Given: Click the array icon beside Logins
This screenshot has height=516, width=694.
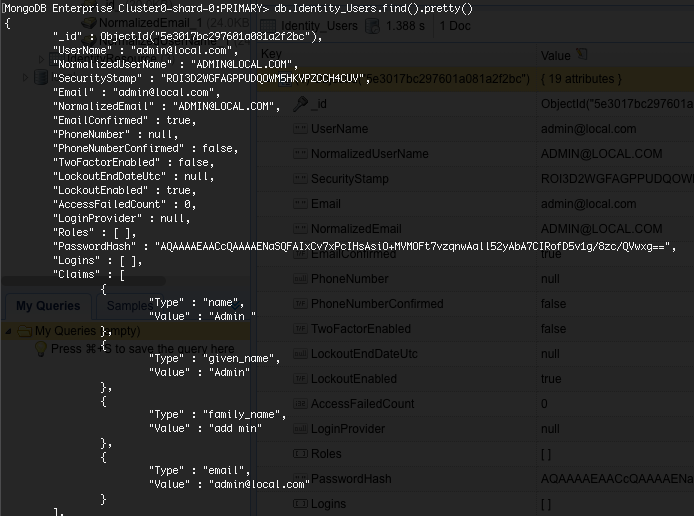Looking at the screenshot, I should click(x=300, y=504).
